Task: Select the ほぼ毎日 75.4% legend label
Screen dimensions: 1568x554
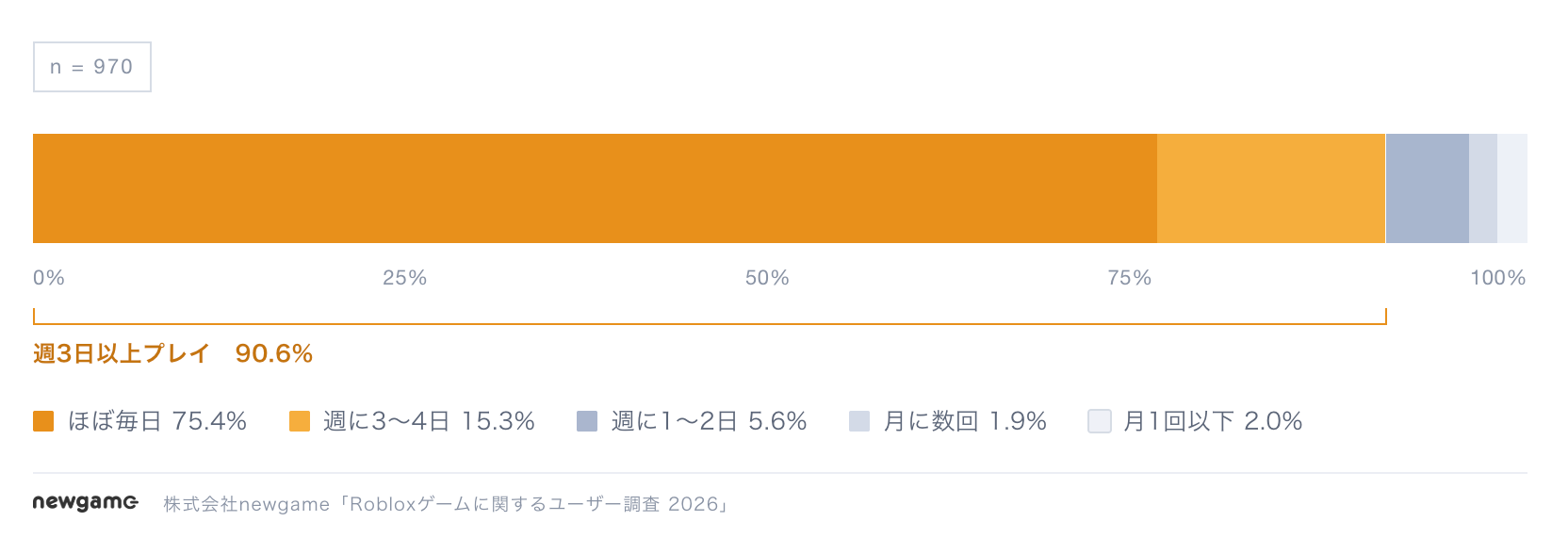Action: pos(157,421)
